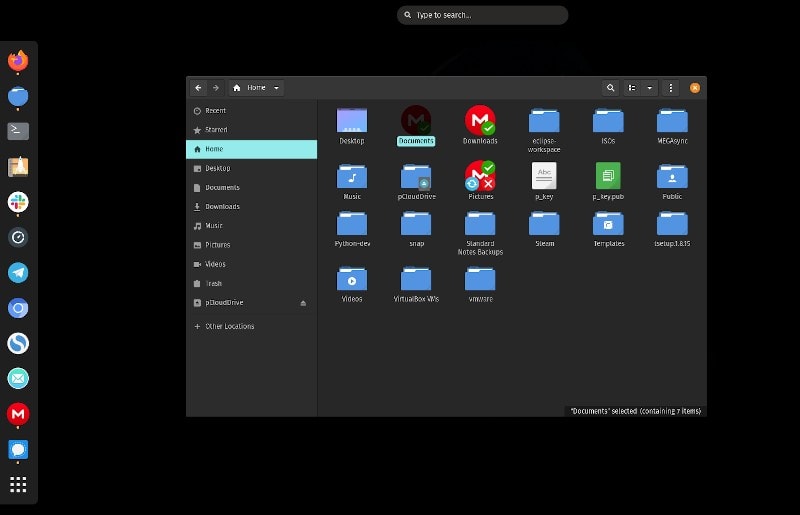
Task: Open Telegram from the dock
Action: point(18,273)
